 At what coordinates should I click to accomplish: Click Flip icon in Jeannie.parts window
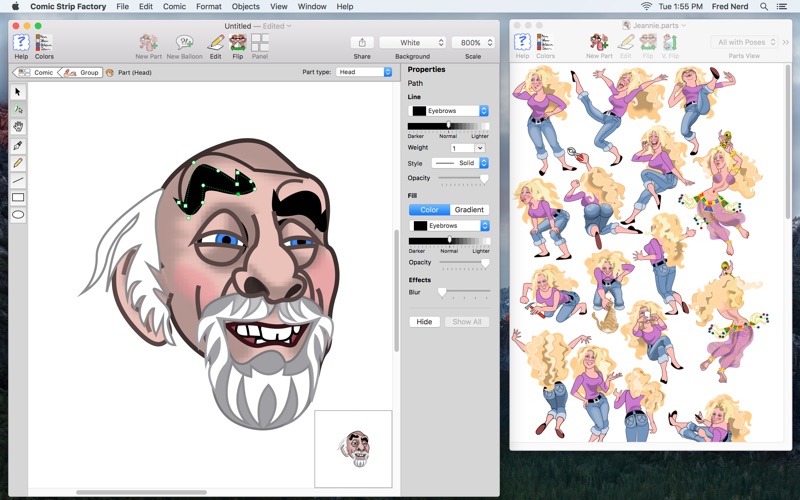(x=648, y=42)
